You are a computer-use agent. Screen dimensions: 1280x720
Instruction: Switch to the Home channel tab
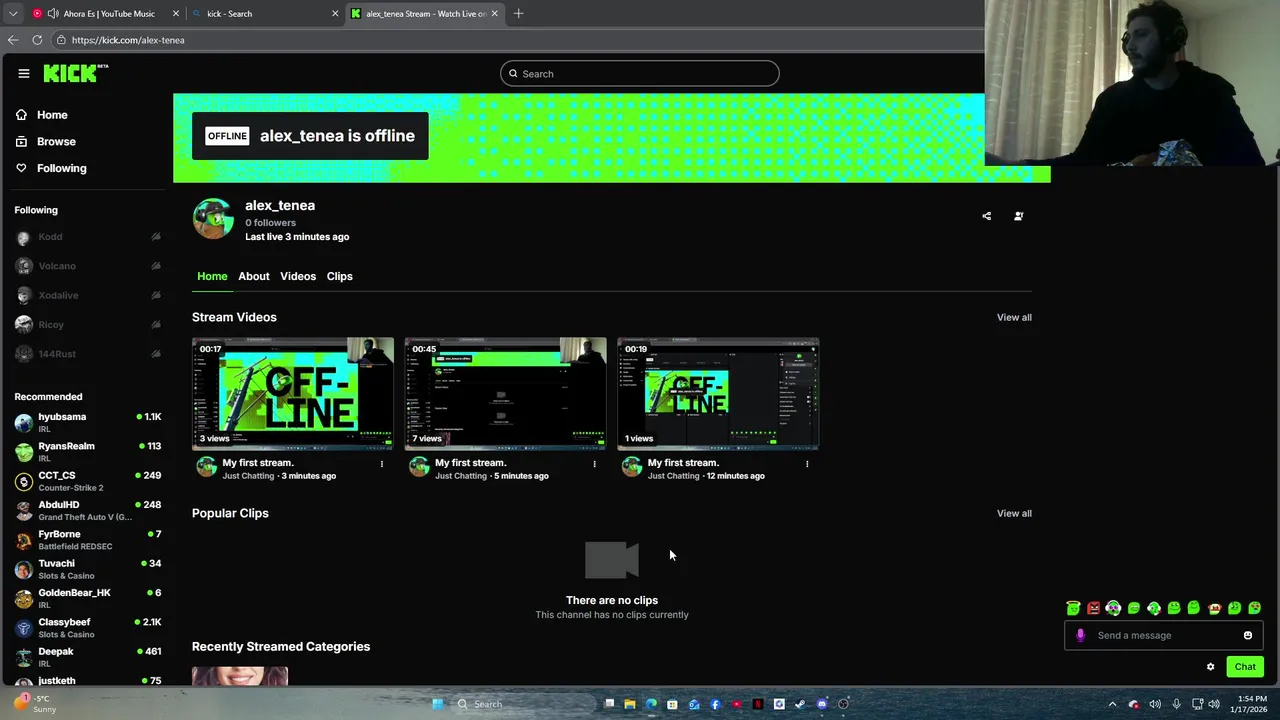(212, 276)
